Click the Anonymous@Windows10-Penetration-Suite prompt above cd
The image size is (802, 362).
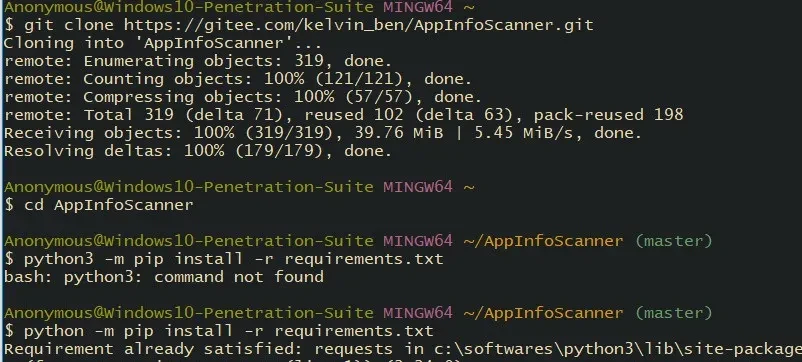[189, 187]
